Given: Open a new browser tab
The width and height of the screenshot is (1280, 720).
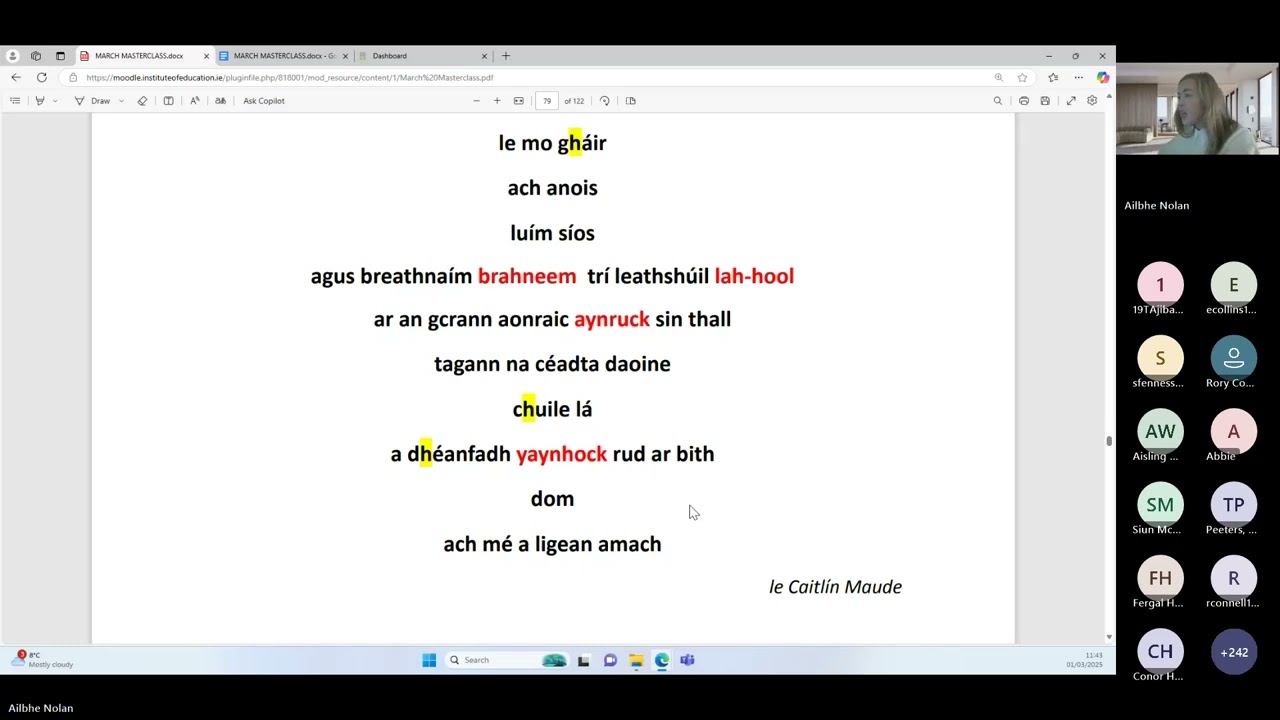Looking at the screenshot, I should coord(506,56).
